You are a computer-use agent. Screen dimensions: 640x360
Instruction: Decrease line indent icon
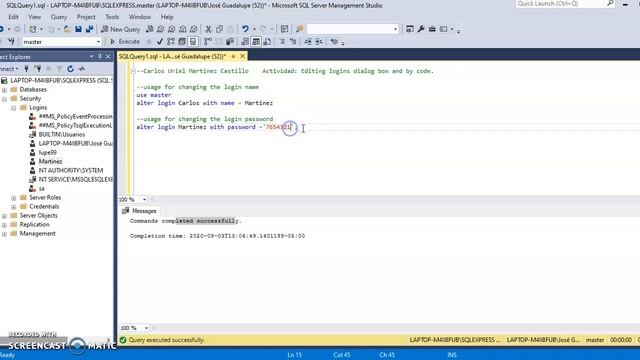coord(308,42)
